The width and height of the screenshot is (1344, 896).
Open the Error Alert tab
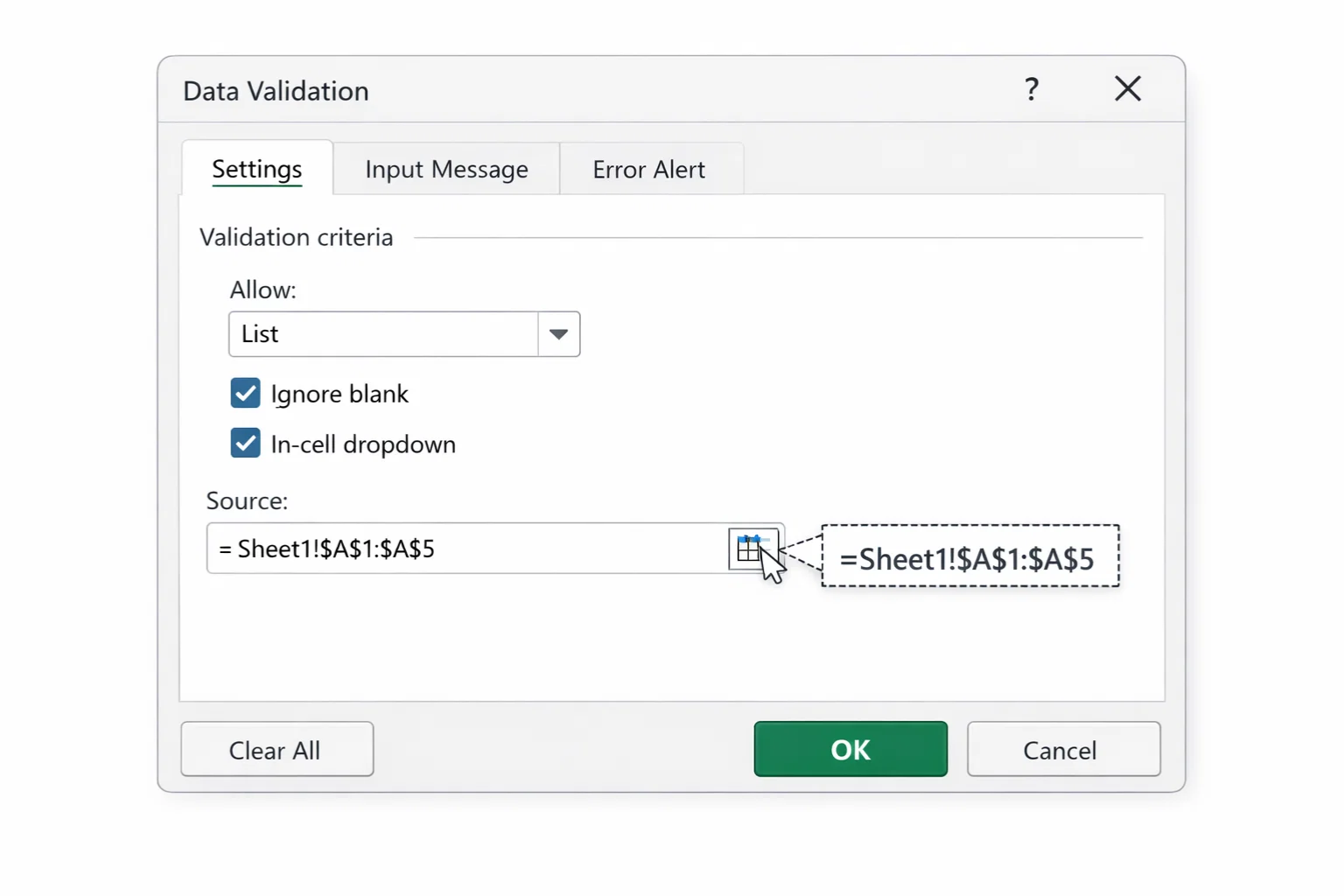[x=649, y=168]
